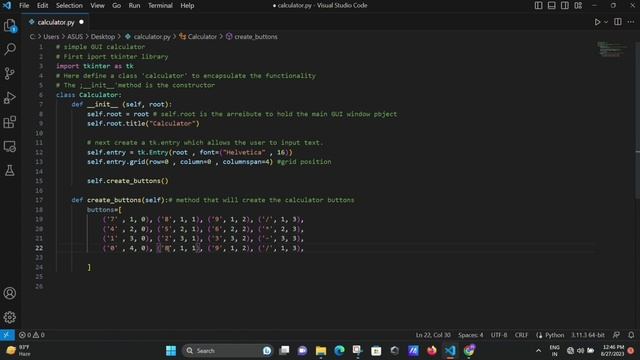Click the minimap code overview

(611, 49)
